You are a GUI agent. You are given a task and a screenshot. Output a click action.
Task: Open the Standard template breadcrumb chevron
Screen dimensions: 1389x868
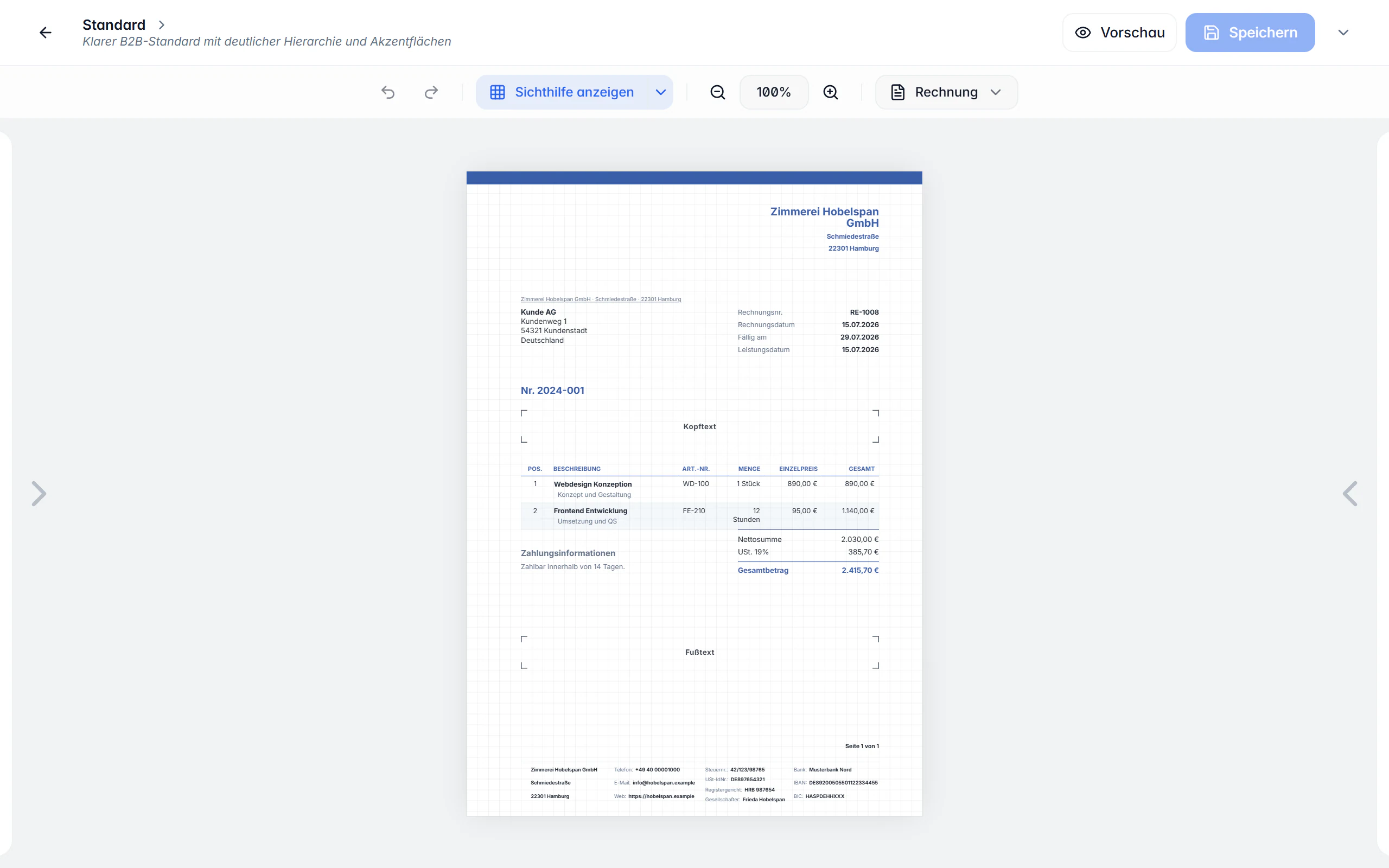pyautogui.click(x=162, y=25)
